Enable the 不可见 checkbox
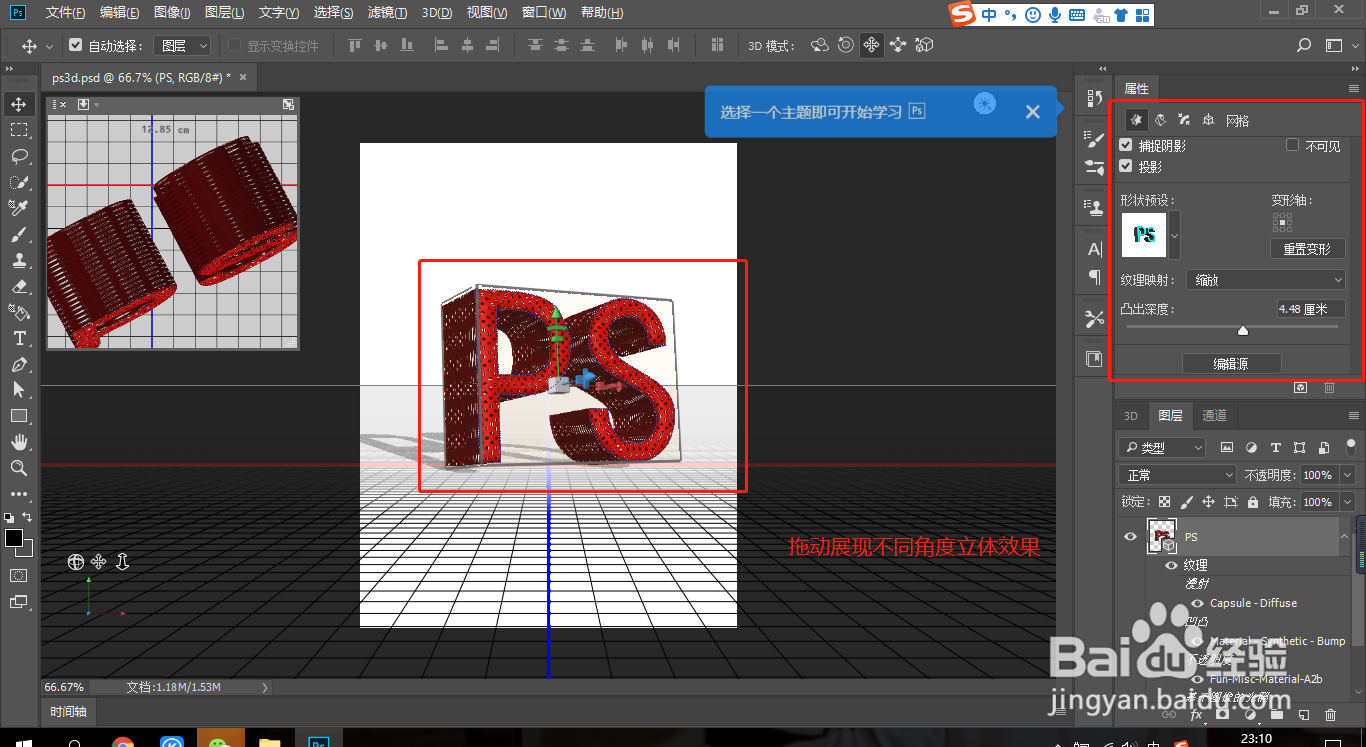1366x747 pixels. coord(1292,145)
